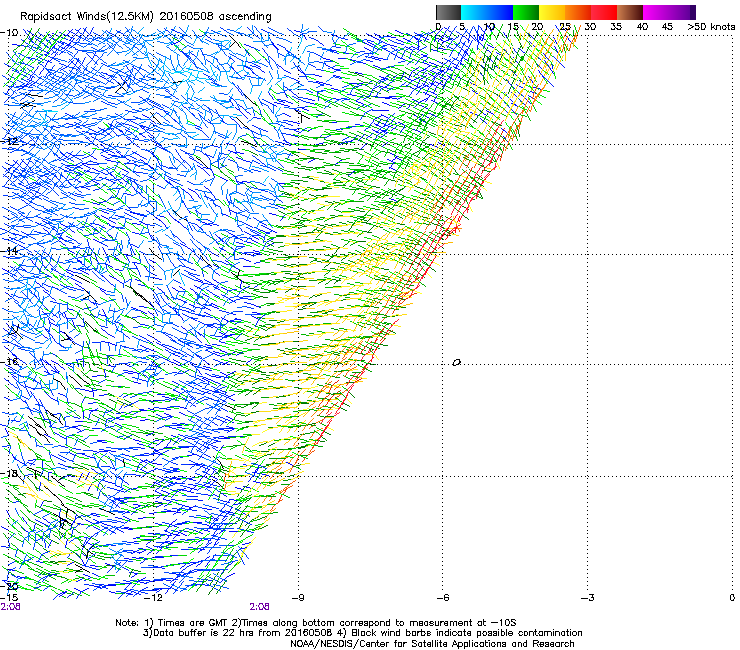Click the green 15-20 knots color band

click(526, 12)
